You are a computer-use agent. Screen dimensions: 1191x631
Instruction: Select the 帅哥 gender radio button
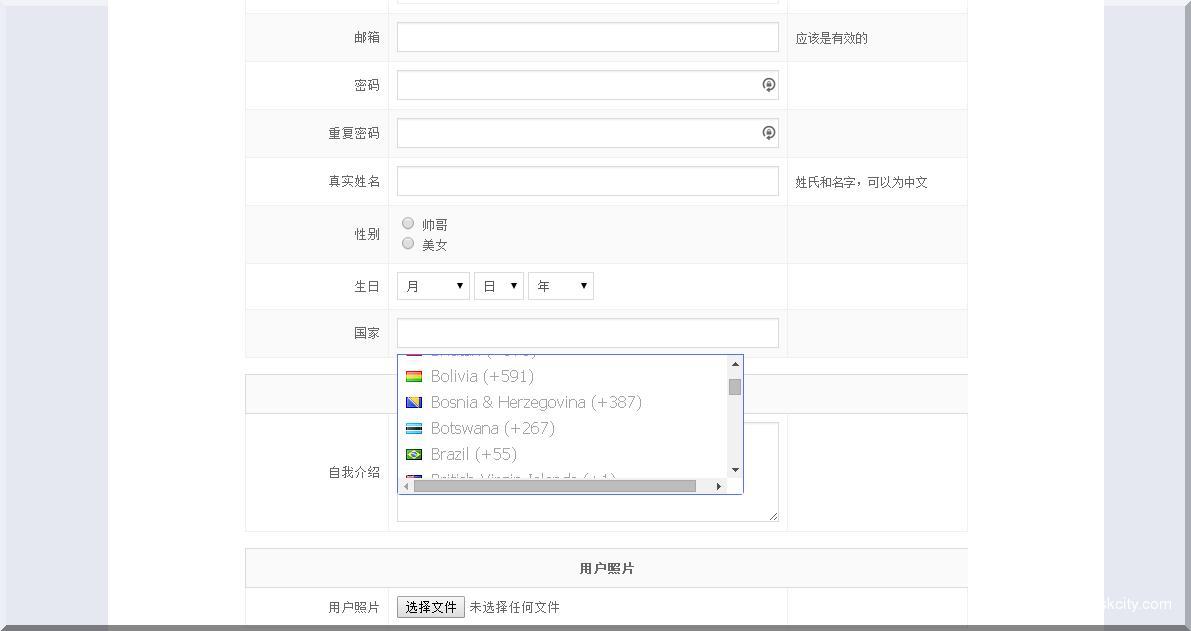(x=408, y=223)
